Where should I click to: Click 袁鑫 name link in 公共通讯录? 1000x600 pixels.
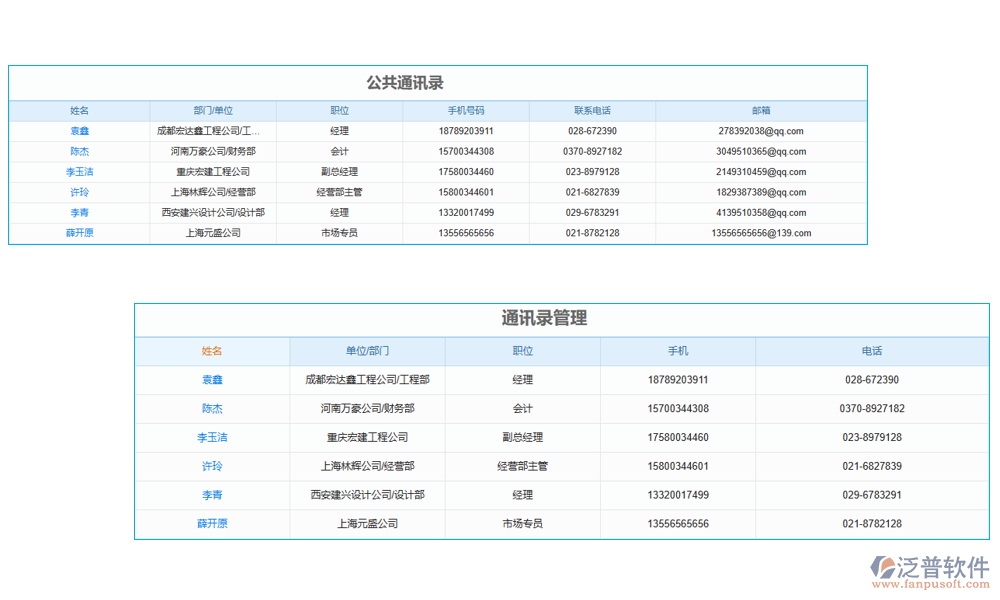pyautogui.click(x=79, y=131)
